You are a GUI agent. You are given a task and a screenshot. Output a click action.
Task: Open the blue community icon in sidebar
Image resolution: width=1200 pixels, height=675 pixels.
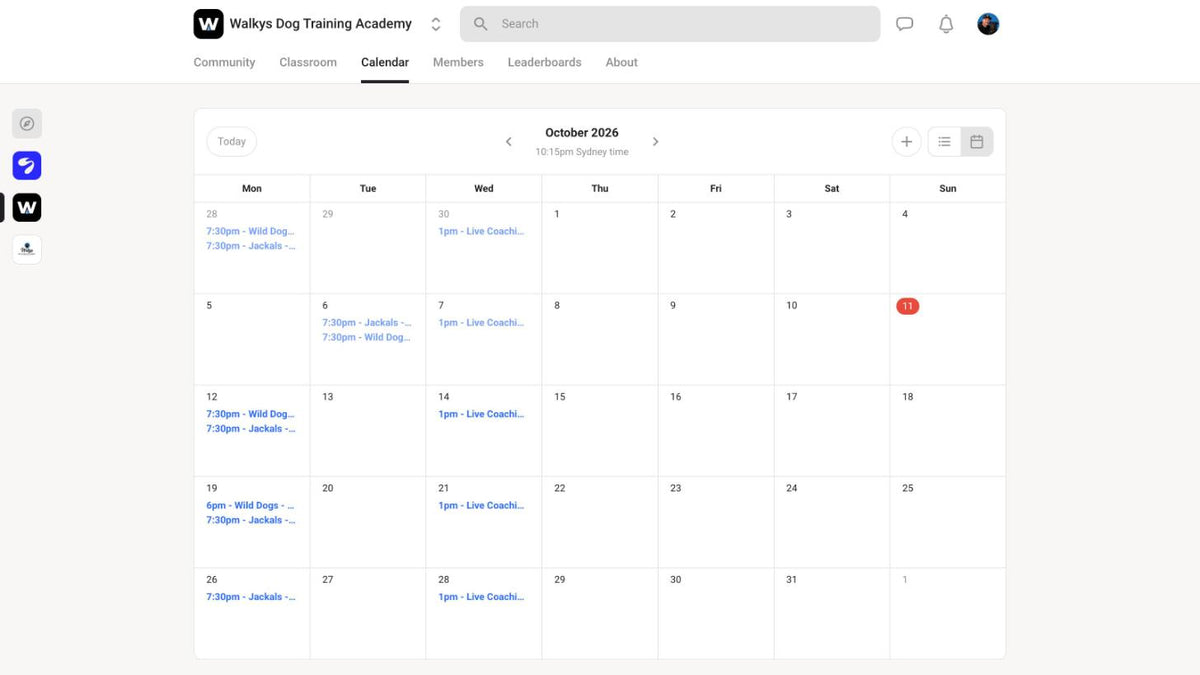27,165
